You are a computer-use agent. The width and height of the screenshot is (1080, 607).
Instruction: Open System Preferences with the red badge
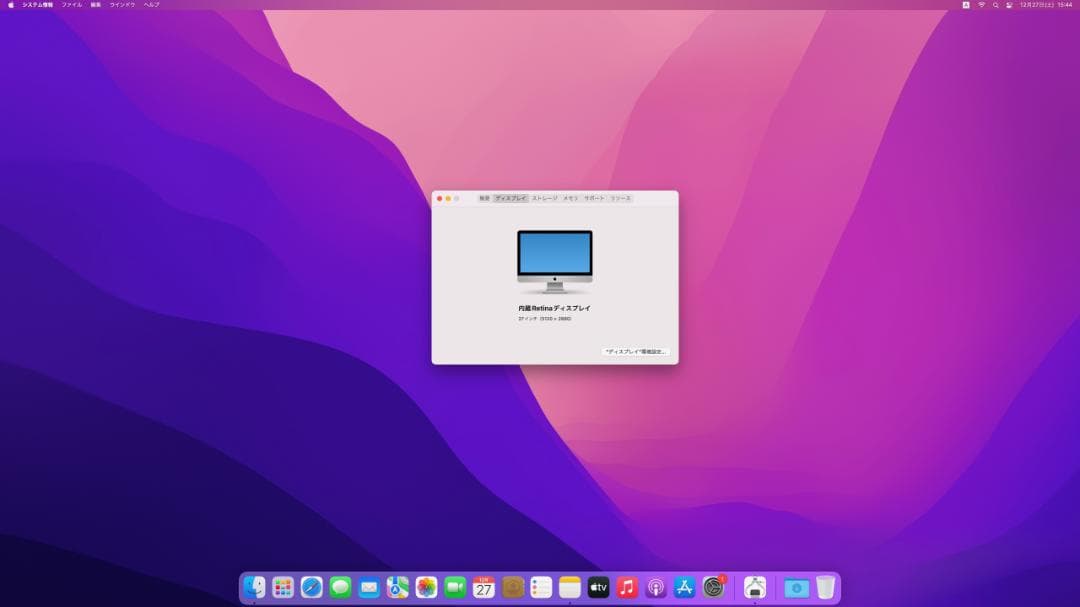[714, 588]
